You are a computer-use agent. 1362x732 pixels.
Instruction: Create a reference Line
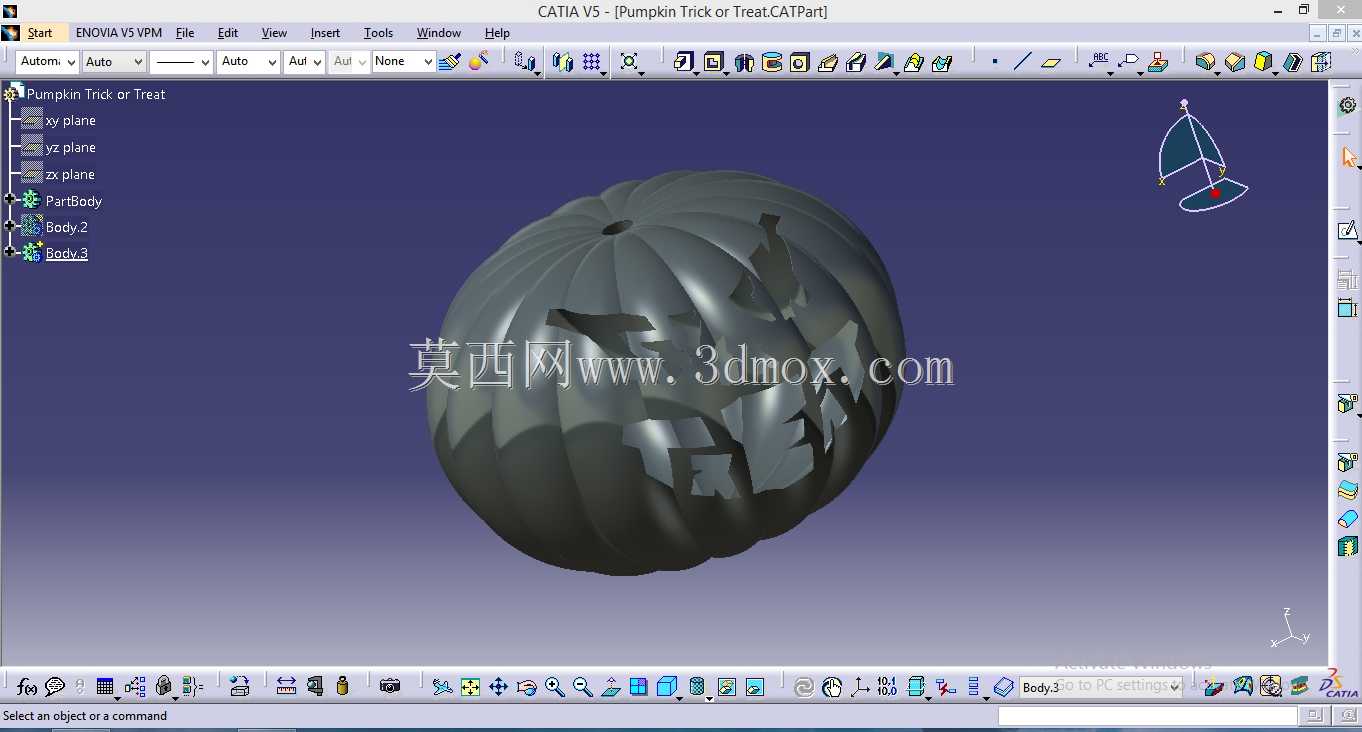1022,62
